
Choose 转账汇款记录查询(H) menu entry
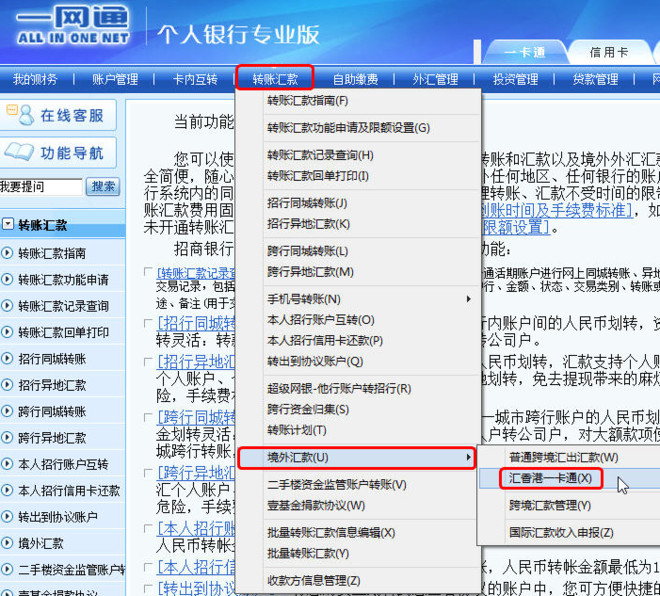pyautogui.click(x=320, y=155)
